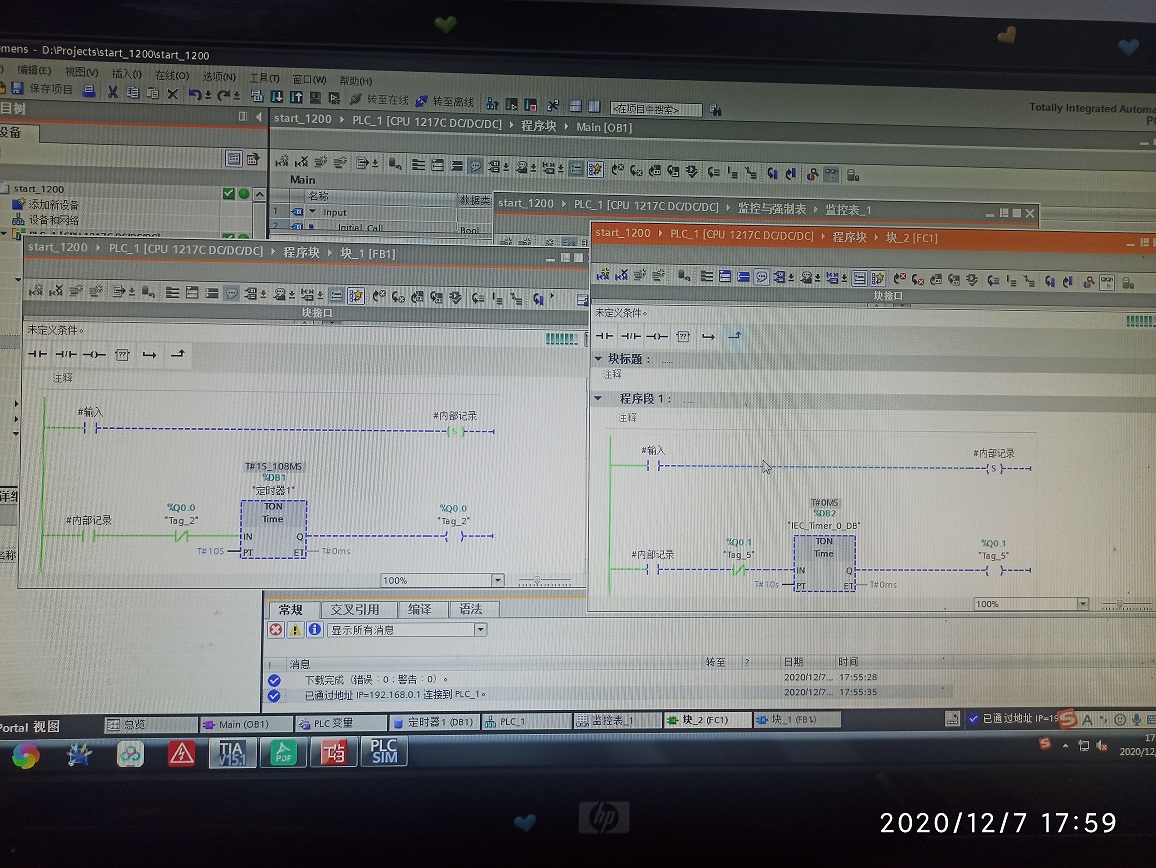Screen dimensions: 1156x868
Task: Switch to 监控表_1 in the editor bar
Action: pos(613,720)
